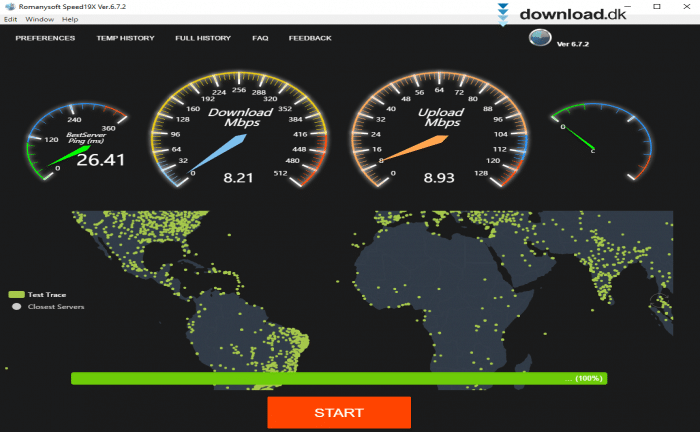The image size is (700, 432).
Task: Open the Help menu
Action: coord(70,19)
